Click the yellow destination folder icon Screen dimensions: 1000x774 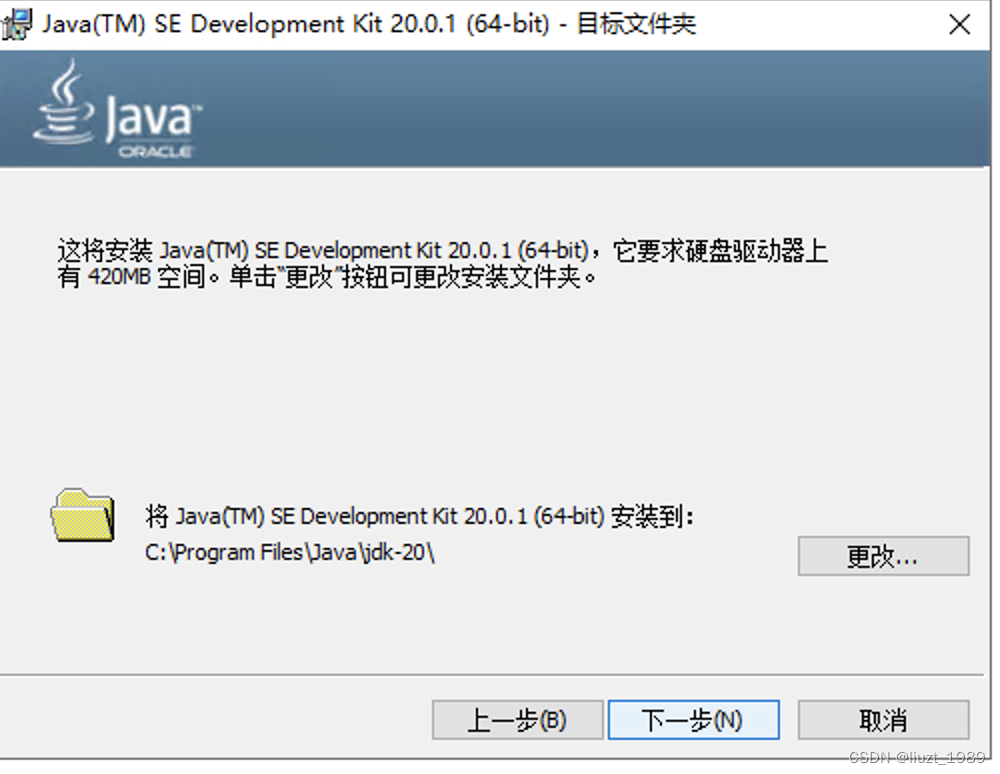83,515
